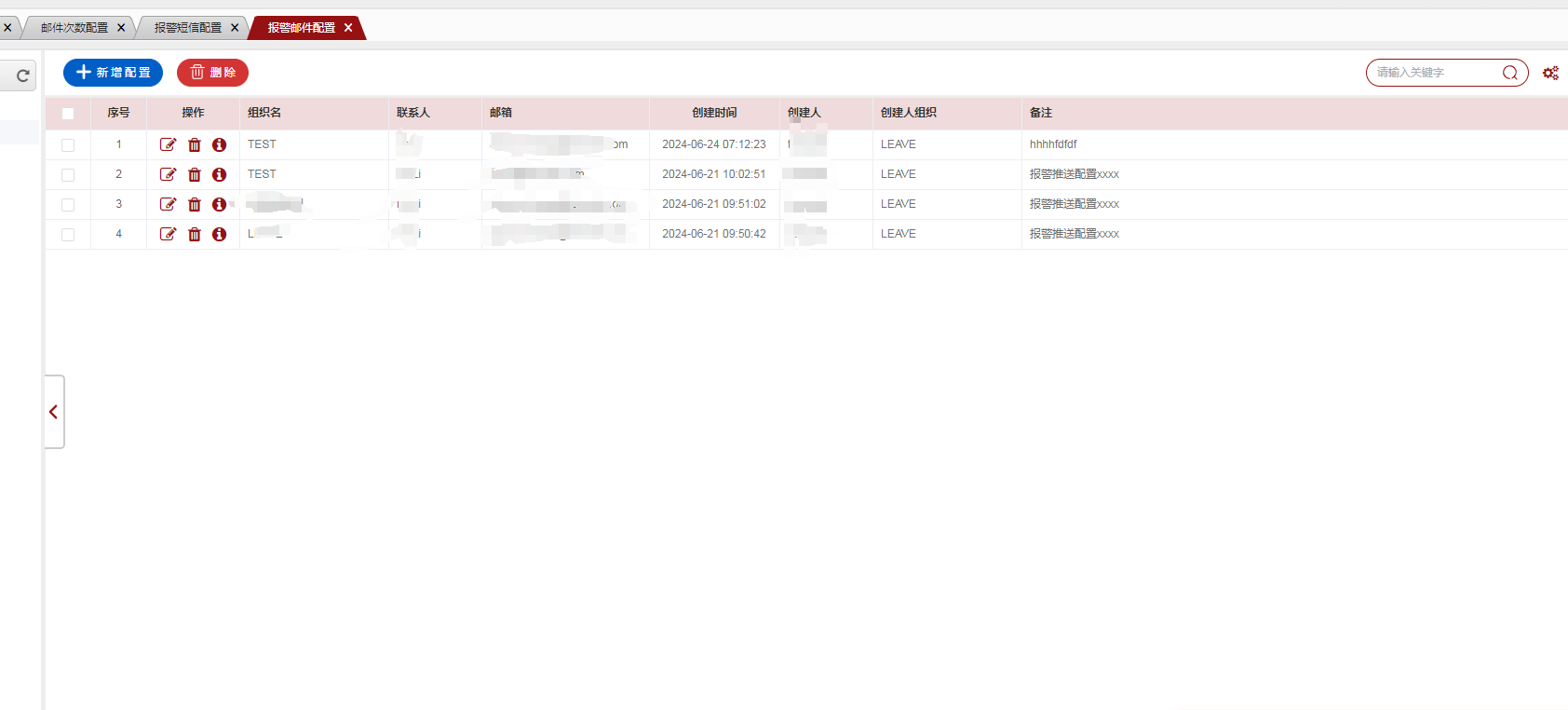
Task: Switch to the 邮件次数配置 tab
Action: 74,28
